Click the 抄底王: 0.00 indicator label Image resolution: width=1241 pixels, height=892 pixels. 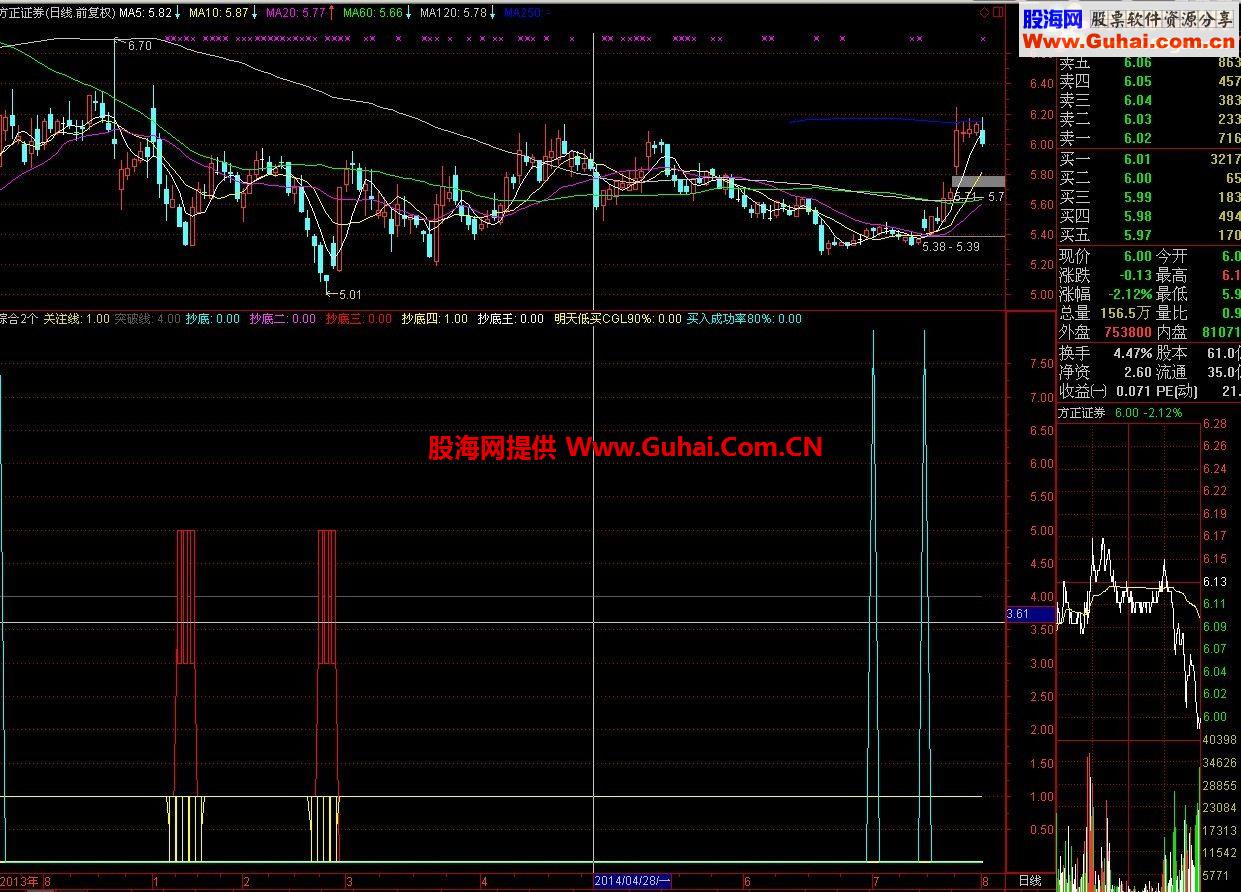tap(511, 319)
